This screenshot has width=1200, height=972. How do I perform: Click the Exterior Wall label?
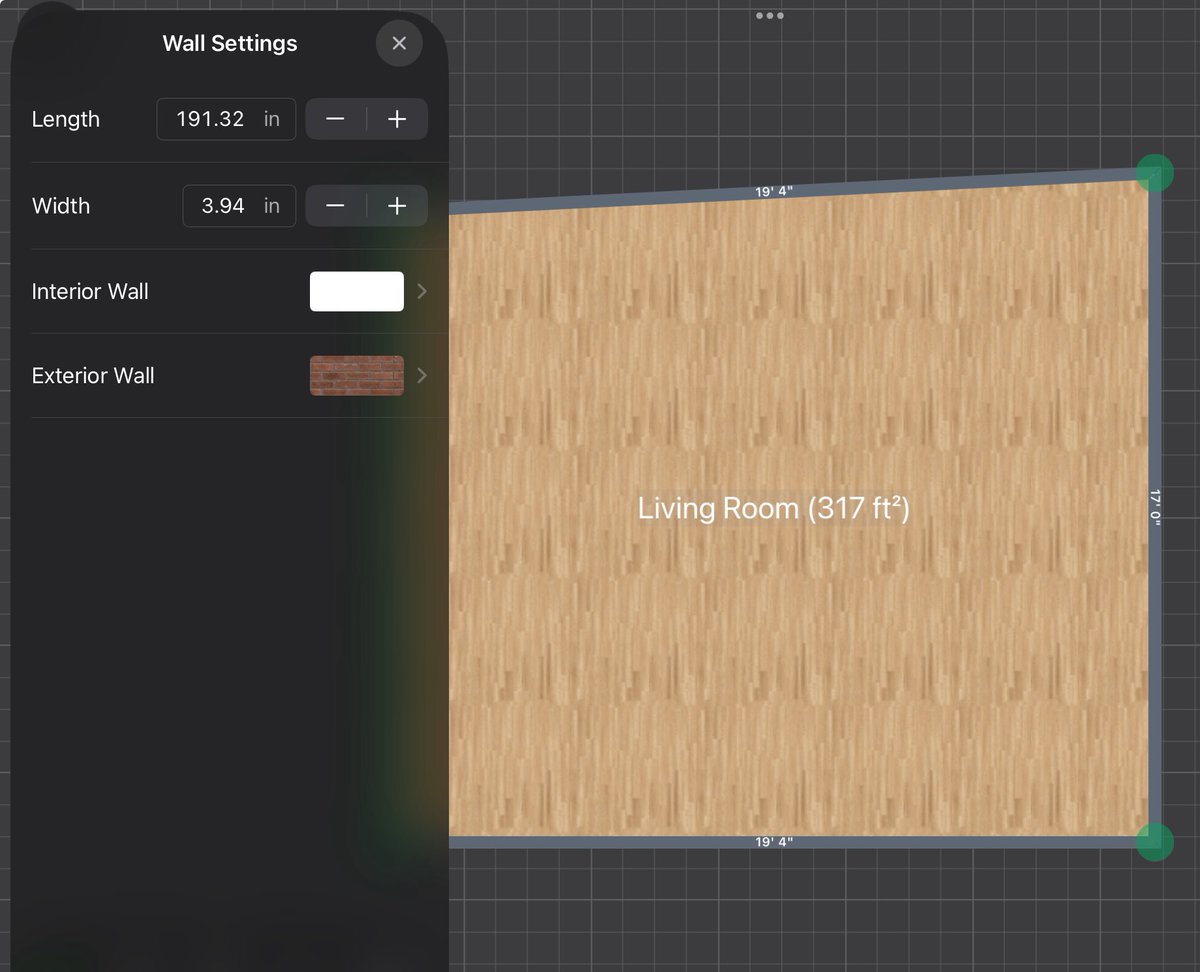[x=93, y=376]
